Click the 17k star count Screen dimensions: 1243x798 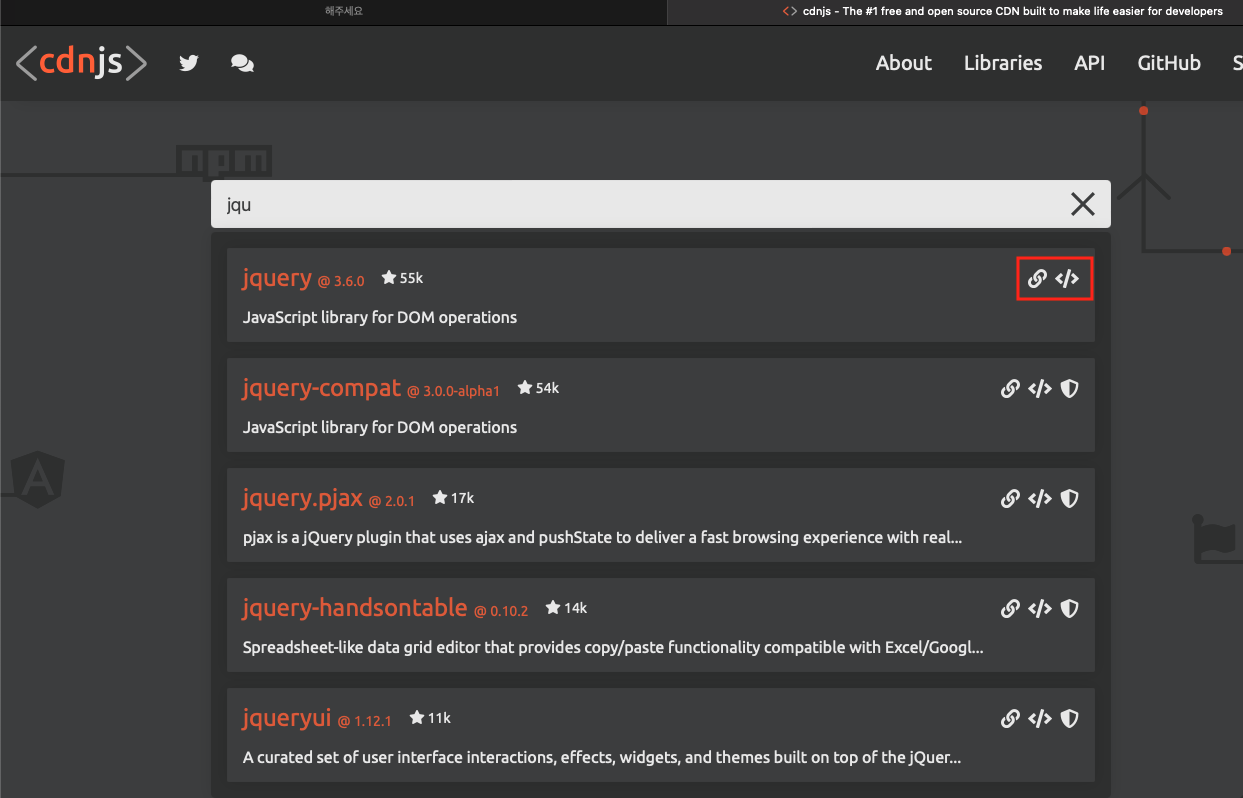click(453, 498)
